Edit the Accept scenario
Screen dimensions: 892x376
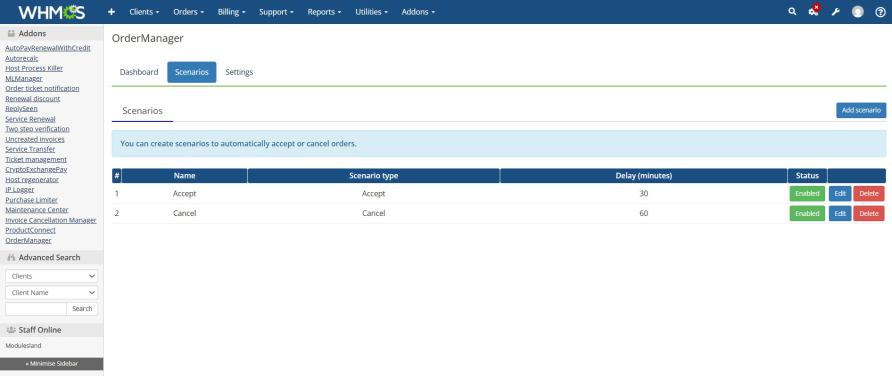coord(840,193)
